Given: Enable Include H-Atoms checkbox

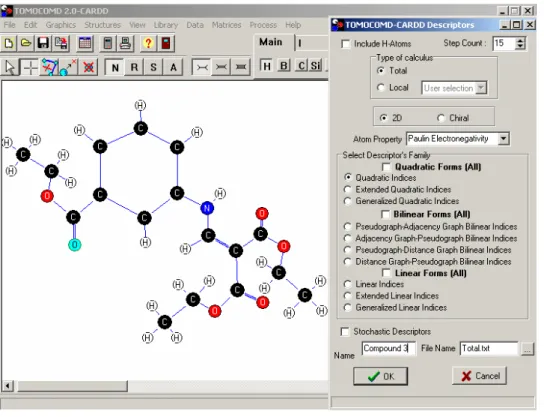Looking at the screenshot, I should pos(346,44).
